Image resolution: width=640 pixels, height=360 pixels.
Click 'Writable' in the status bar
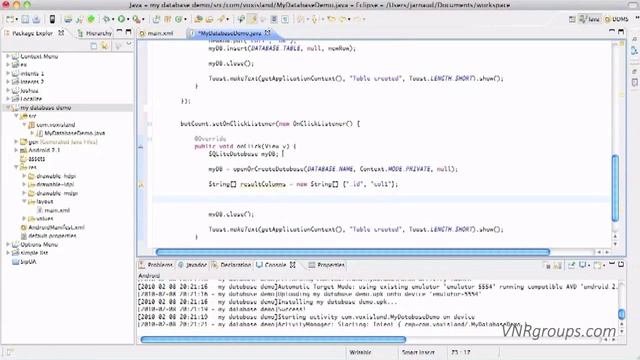pyautogui.click(x=360, y=352)
